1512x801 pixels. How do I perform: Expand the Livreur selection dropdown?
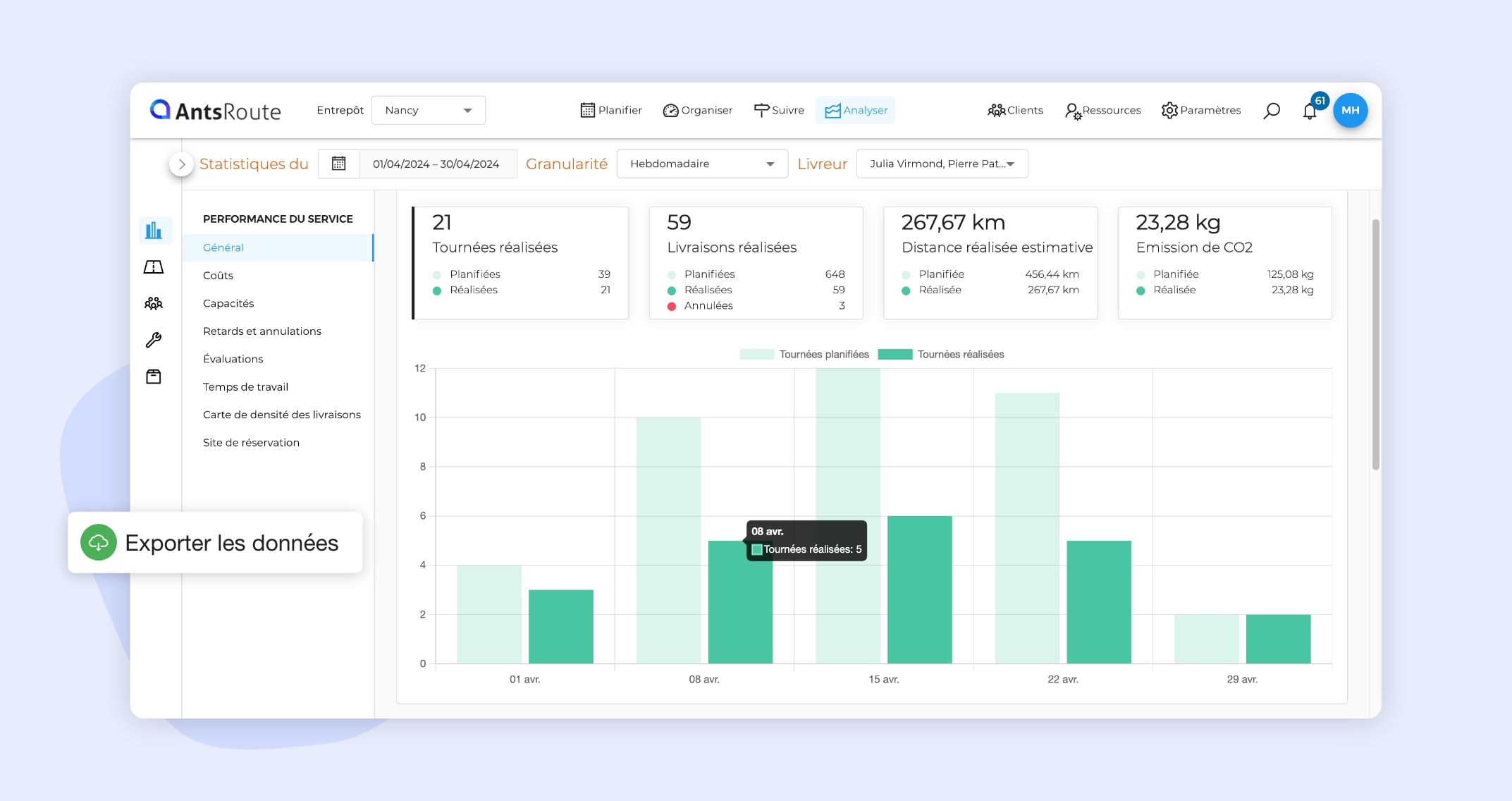941,164
